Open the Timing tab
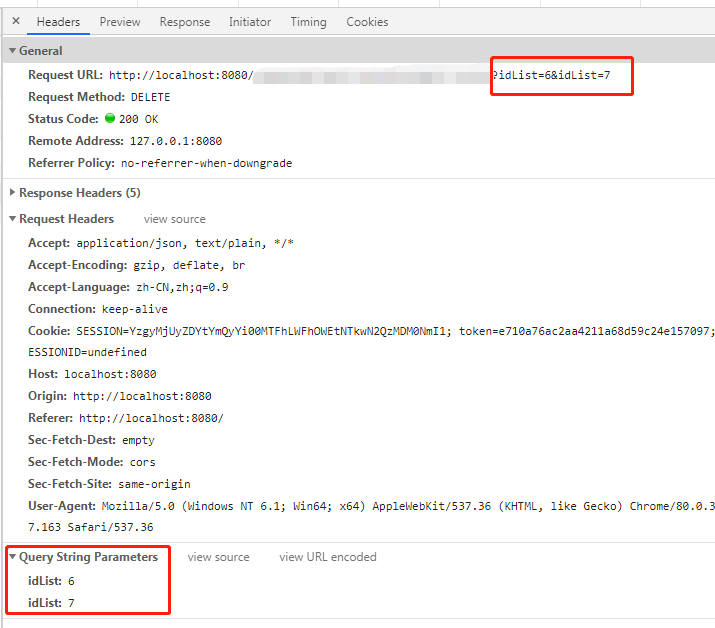Screen dimensions: 715x628 309,22
